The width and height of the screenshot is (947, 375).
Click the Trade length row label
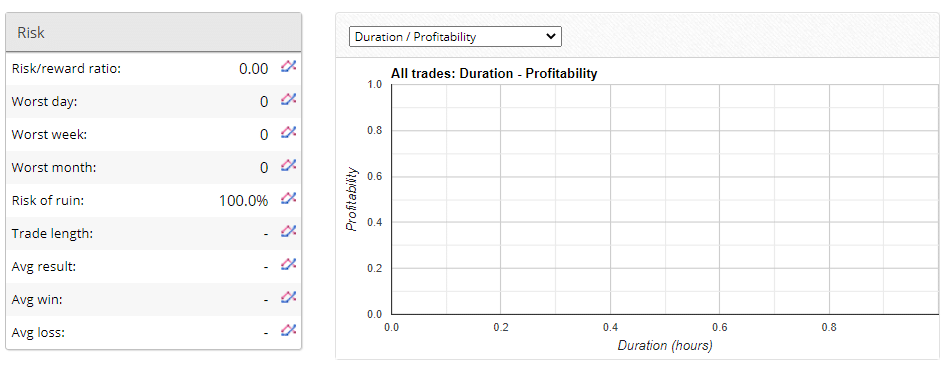pyautogui.click(x=52, y=234)
